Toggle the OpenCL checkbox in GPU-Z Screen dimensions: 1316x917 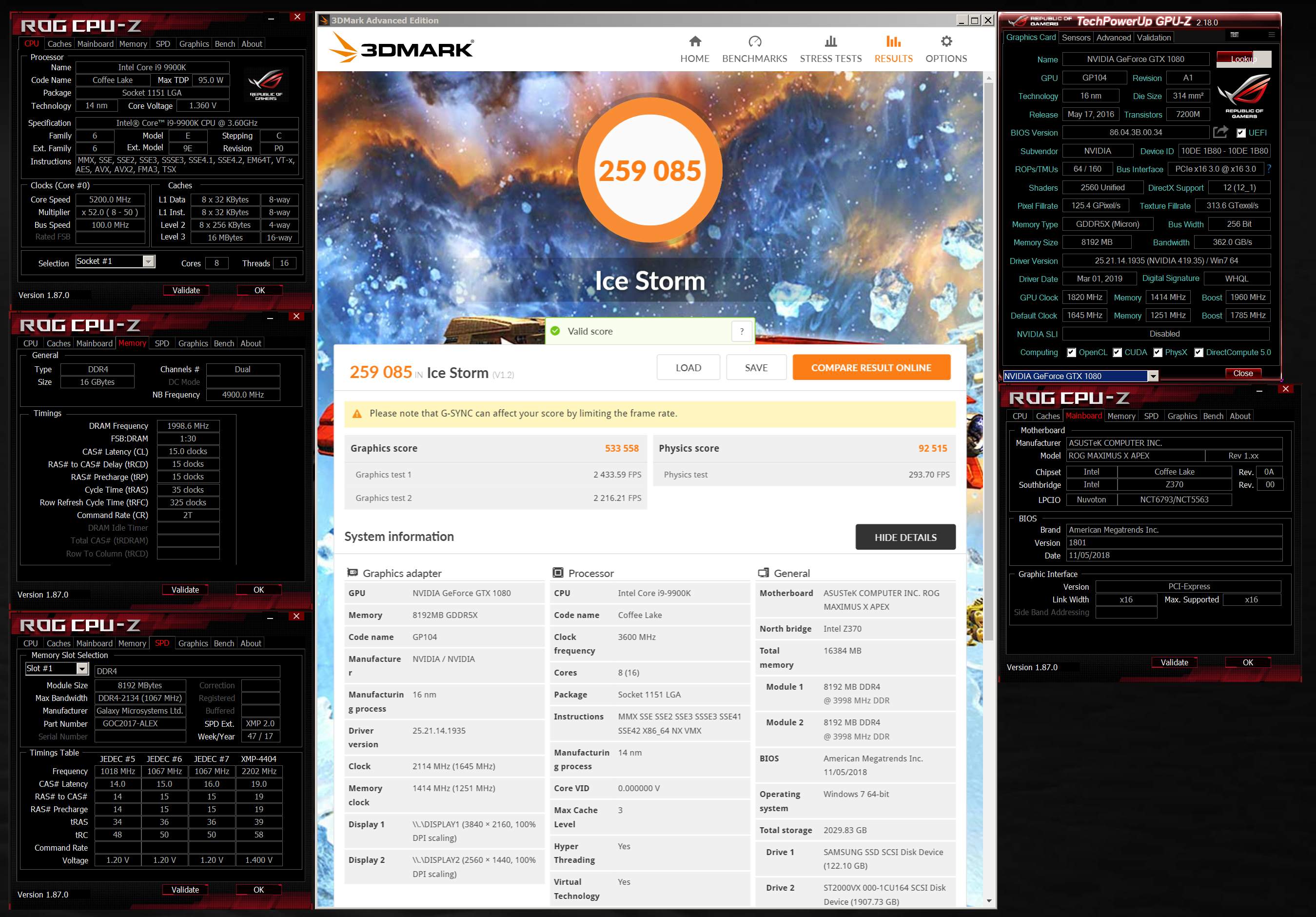pos(1071,352)
